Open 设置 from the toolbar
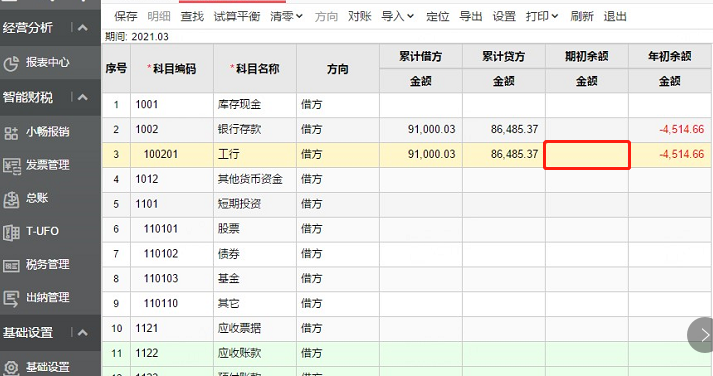 (504, 16)
